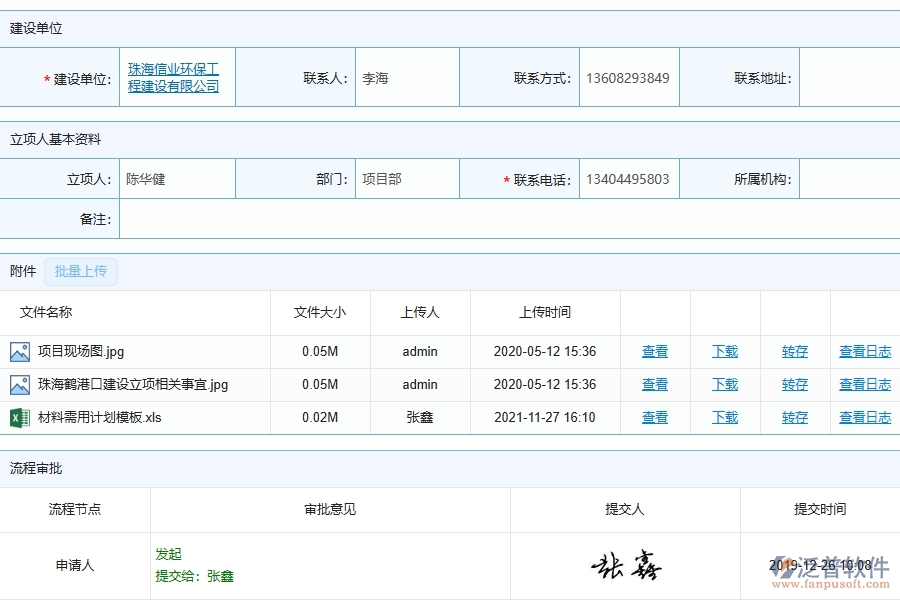
Task: Open 查看日志 for 项目现场图.jpg
Action: 864,351
